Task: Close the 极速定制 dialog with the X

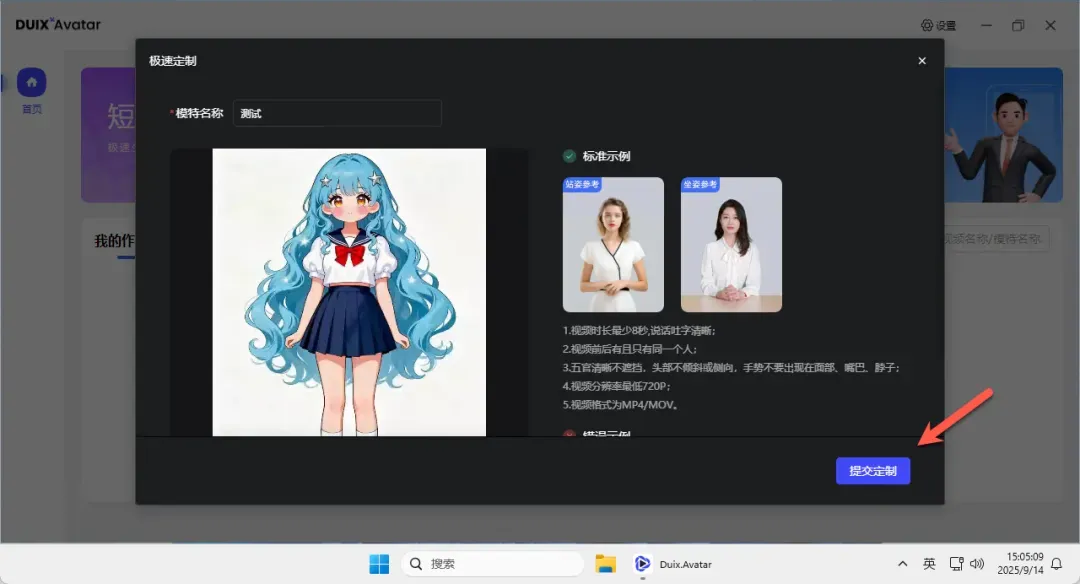Action: click(x=922, y=61)
